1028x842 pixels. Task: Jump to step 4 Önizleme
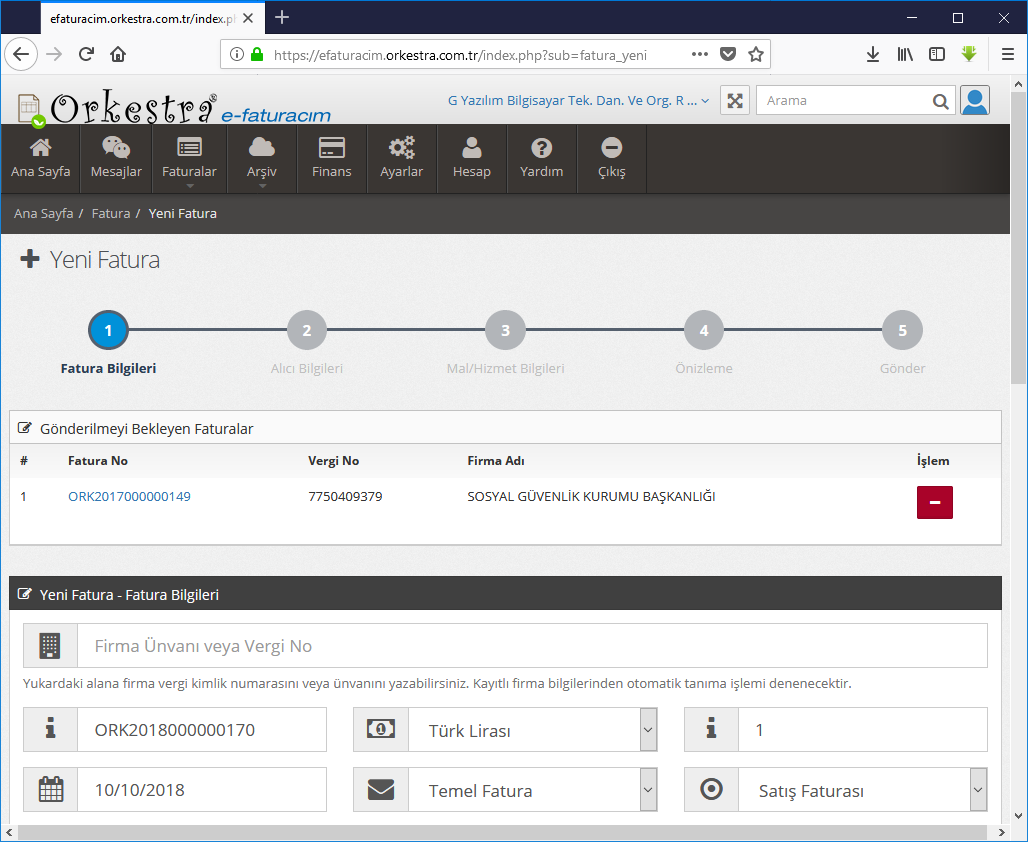point(704,331)
